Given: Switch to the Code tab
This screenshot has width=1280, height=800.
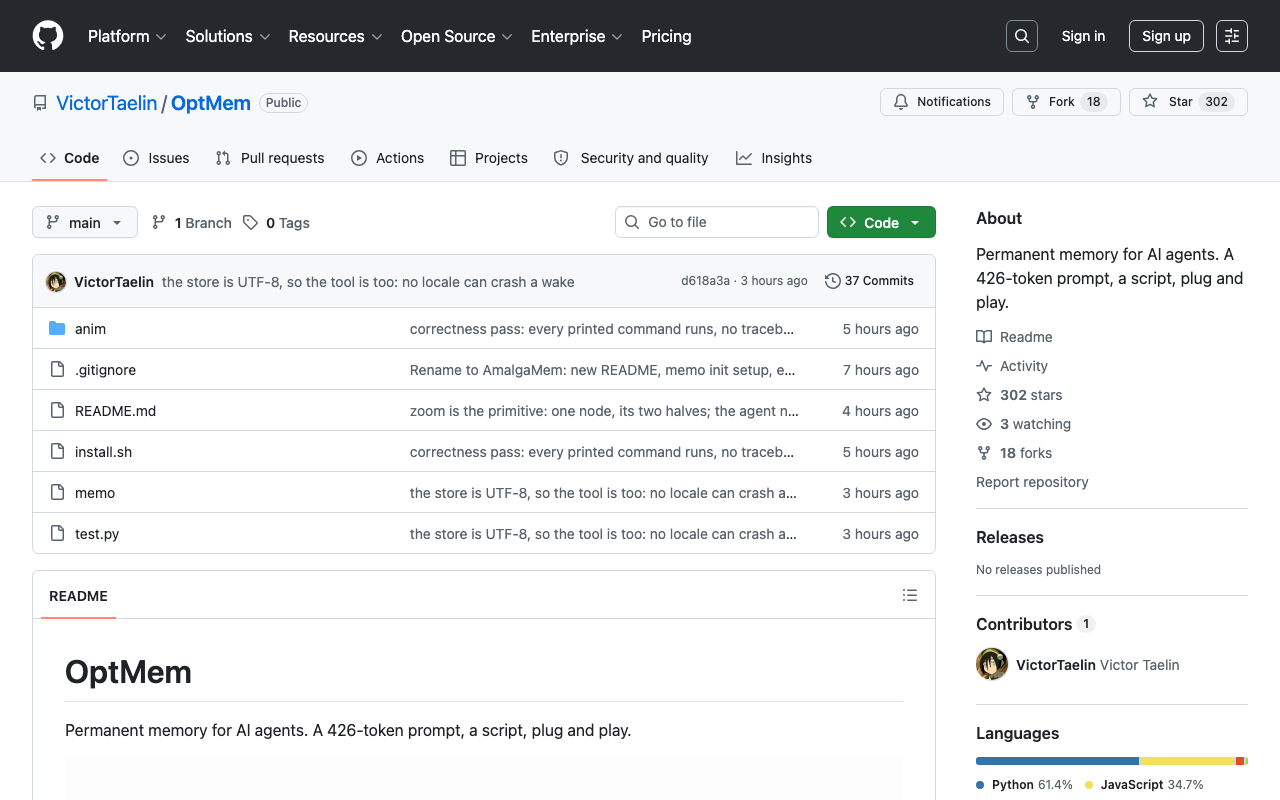Looking at the screenshot, I should click(x=69, y=158).
